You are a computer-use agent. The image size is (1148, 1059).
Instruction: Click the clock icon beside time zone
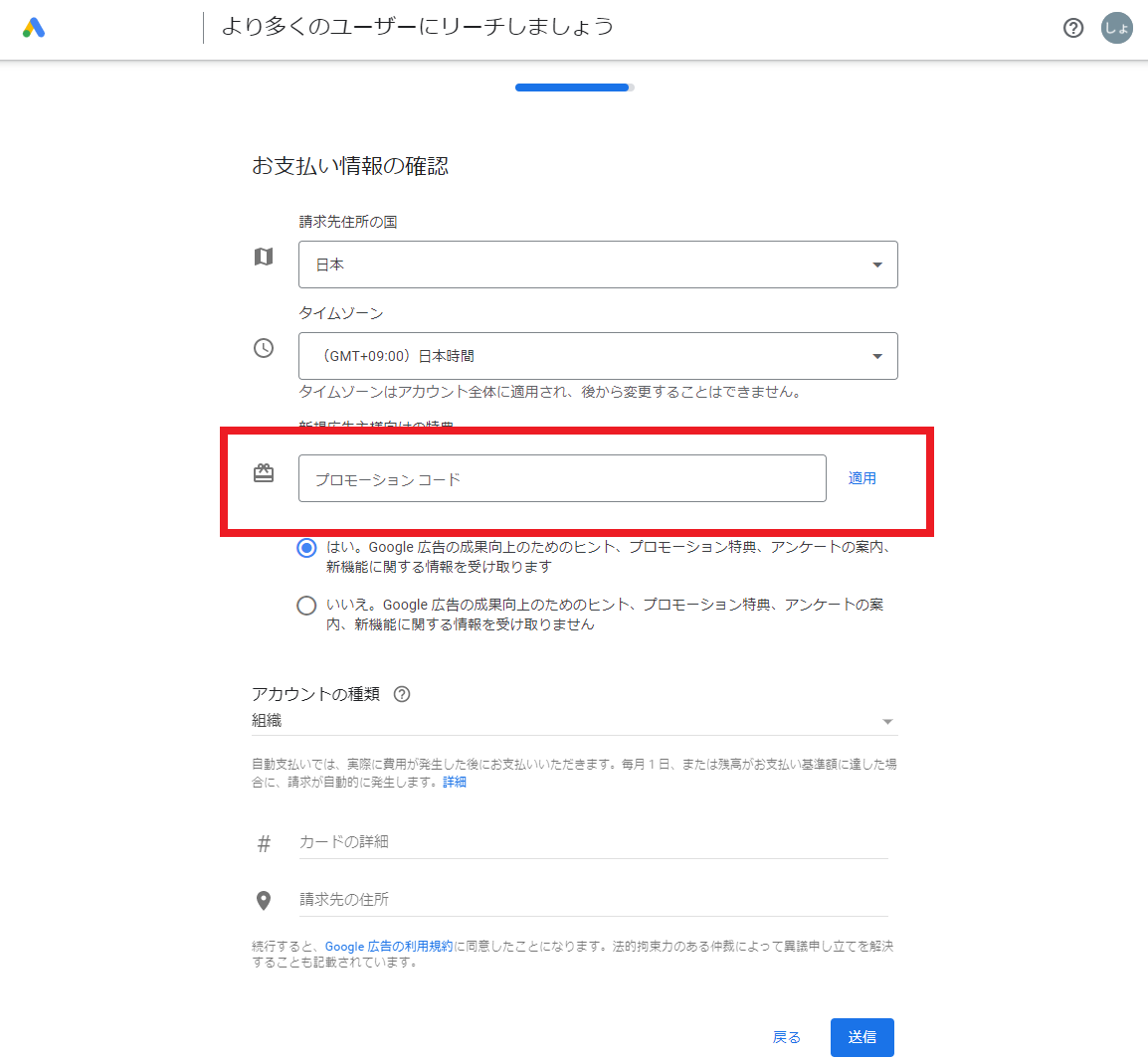click(x=264, y=348)
